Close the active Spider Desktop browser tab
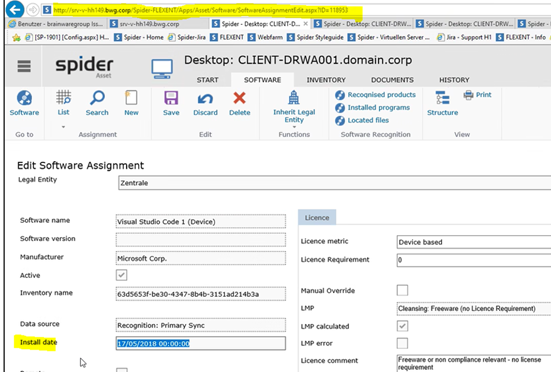Image resolution: width=551 pixels, height=372 pixels. click(x=305, y=24)
